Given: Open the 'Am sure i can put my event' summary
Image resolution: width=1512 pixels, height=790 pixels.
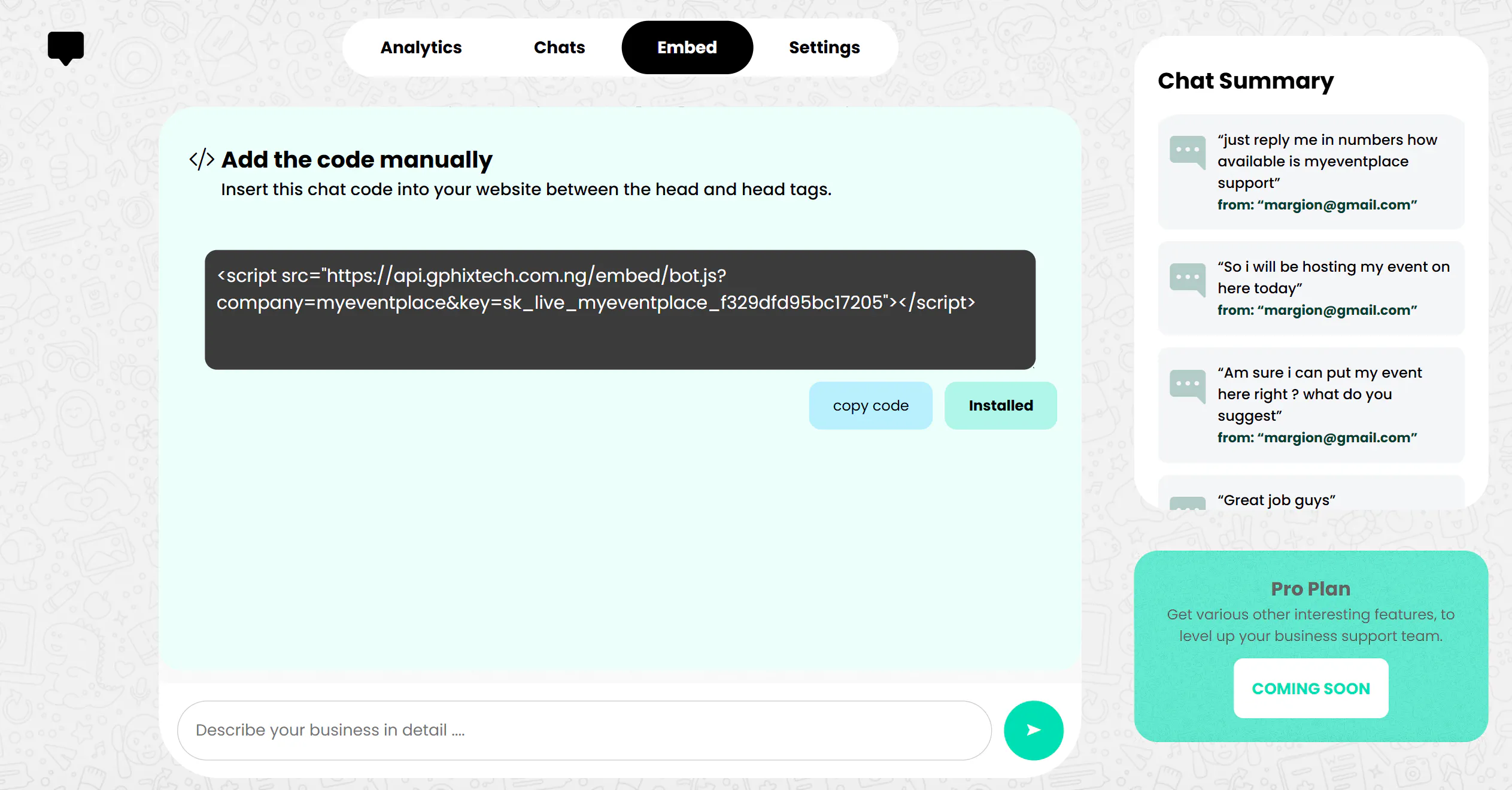Looking at the screenshot, I should click(1311, 405).
